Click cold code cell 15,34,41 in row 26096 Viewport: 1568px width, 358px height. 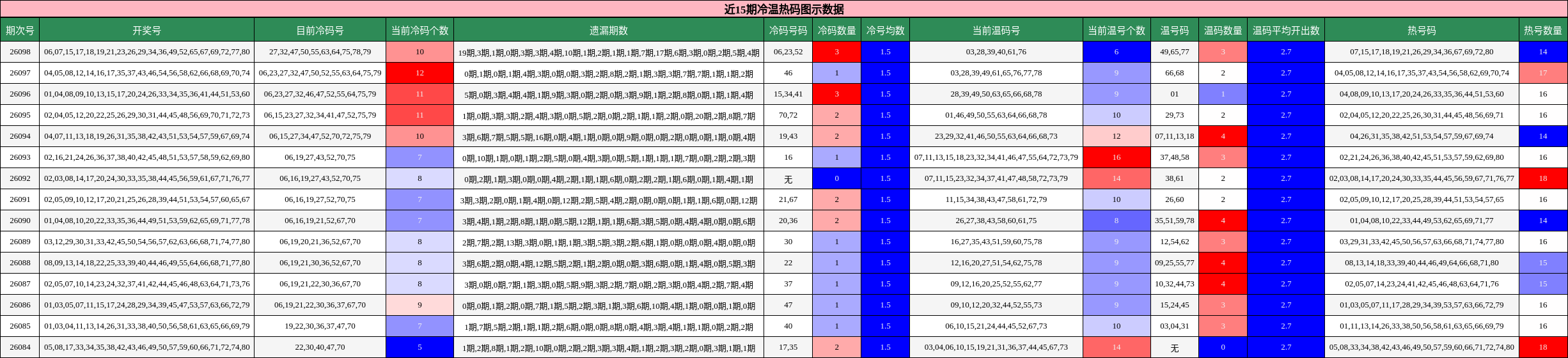pos(788,94)
